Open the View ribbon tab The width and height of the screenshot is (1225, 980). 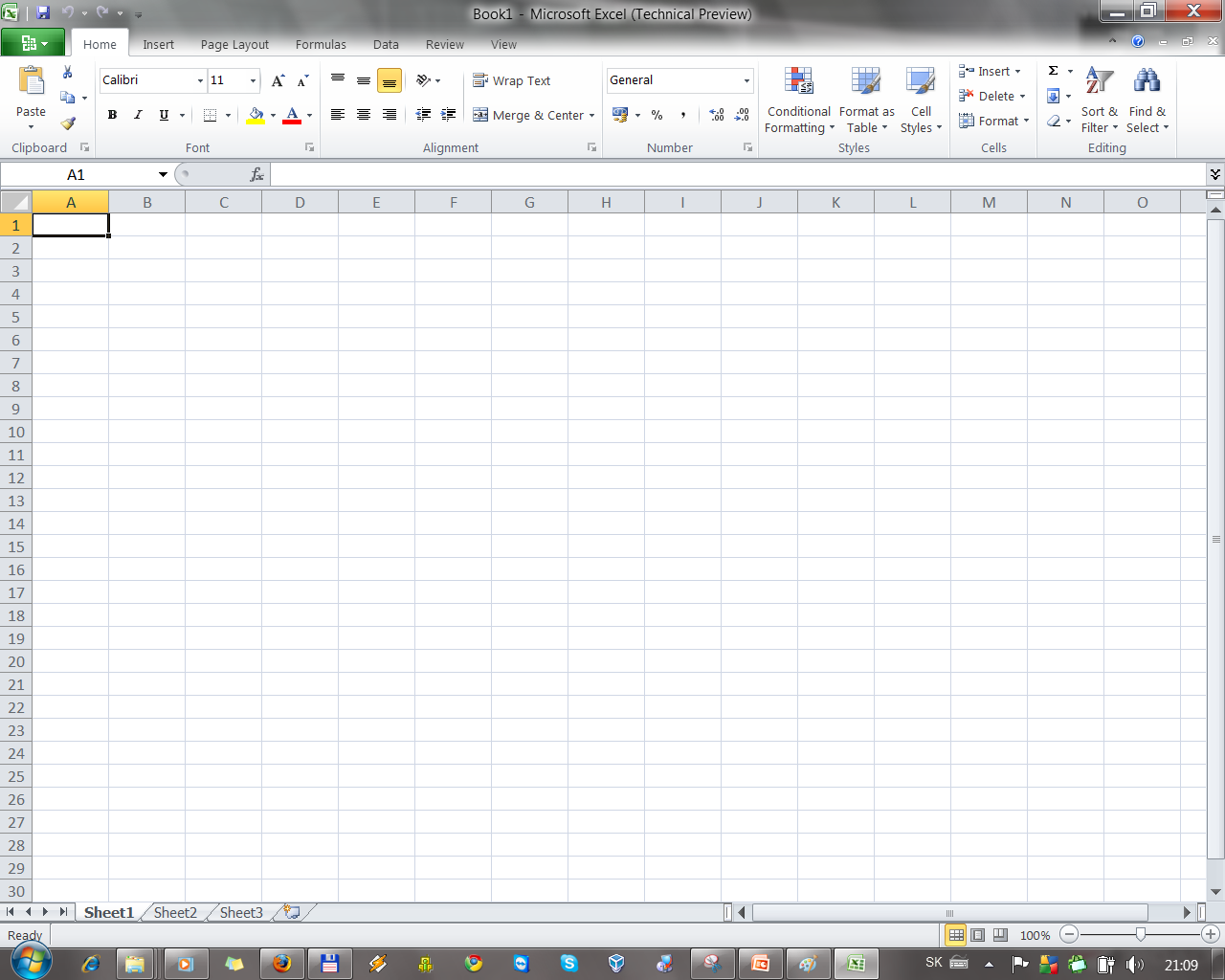(503, 44)
